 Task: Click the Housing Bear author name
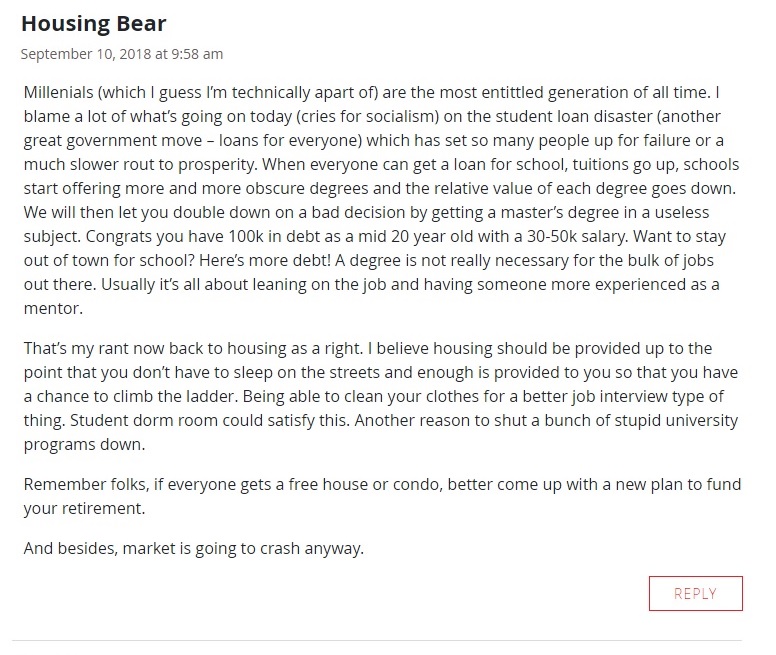pyautogui.click(x=94, y=23)
